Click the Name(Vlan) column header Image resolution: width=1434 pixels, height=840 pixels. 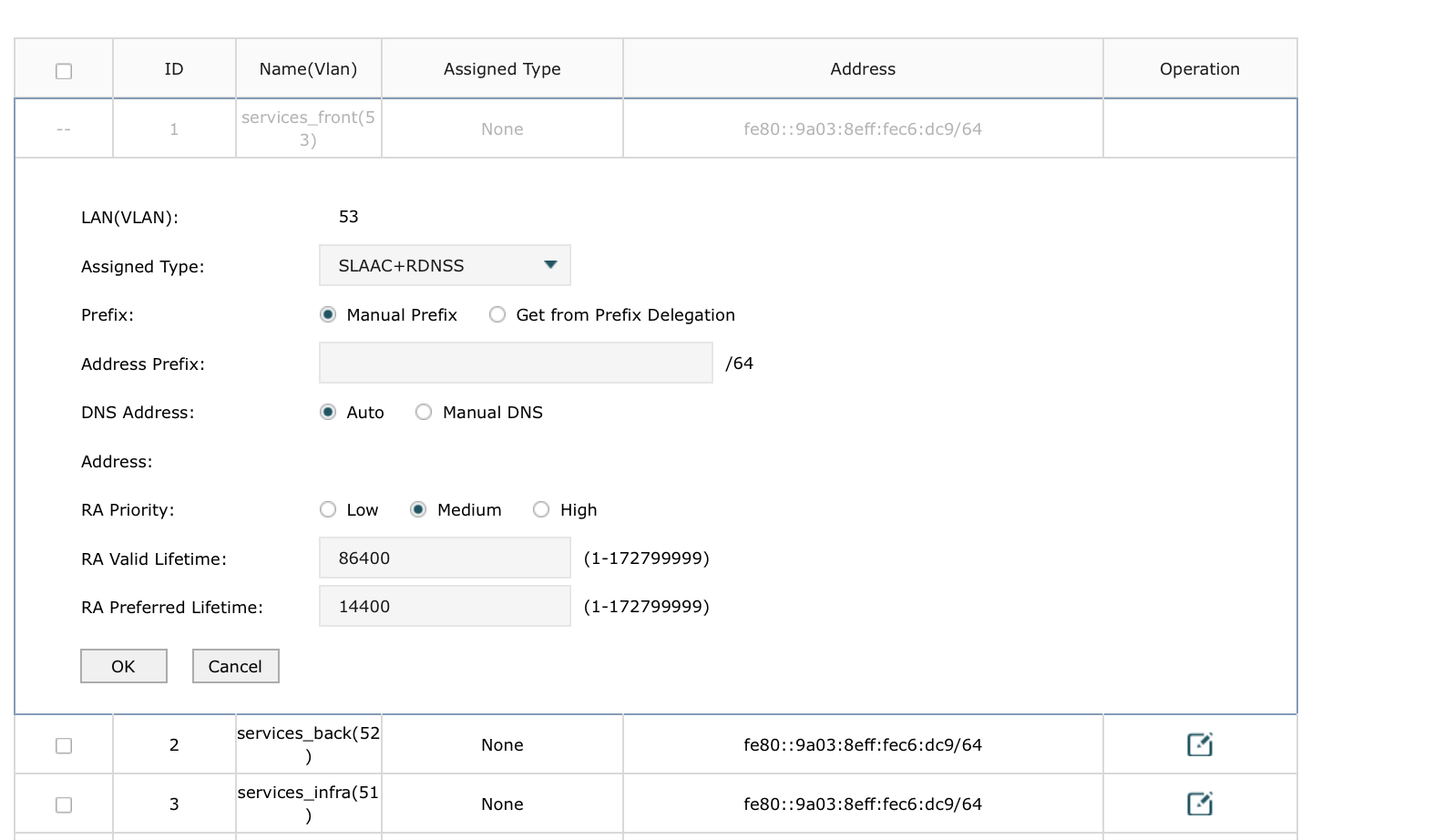(x=308, y=69)
